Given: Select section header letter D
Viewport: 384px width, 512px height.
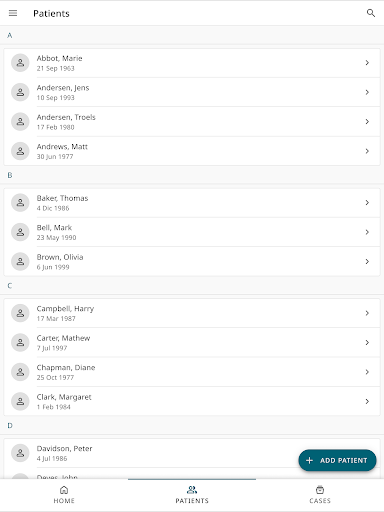Looking at the screenshot, I should (10, 425).
